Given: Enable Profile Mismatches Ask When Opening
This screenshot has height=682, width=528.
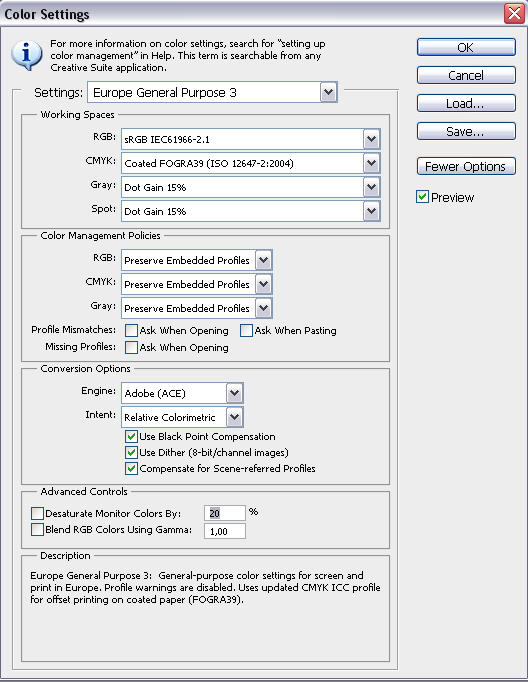Looking at the screenshot, I should [131, 331].
